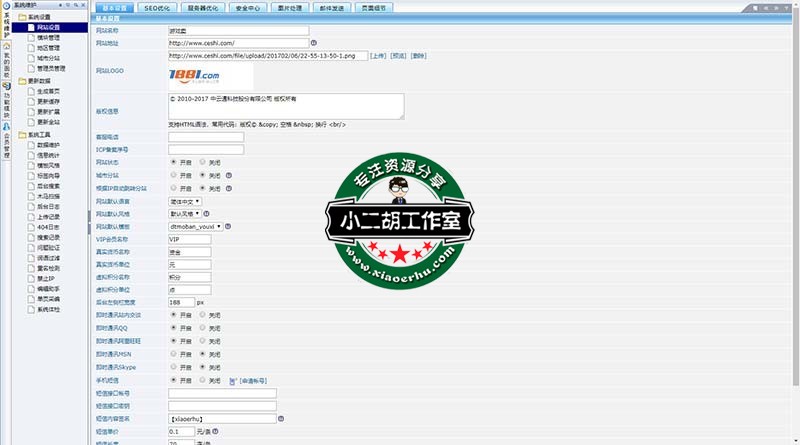Click the 系统工具 folder icon
The image size is (800, 445).
24,134
